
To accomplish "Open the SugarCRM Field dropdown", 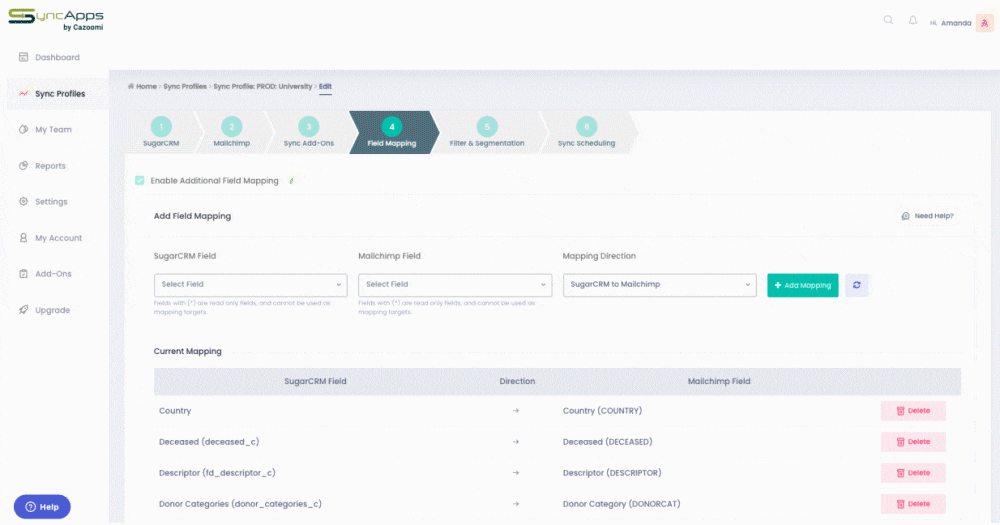I will (251, 285).
